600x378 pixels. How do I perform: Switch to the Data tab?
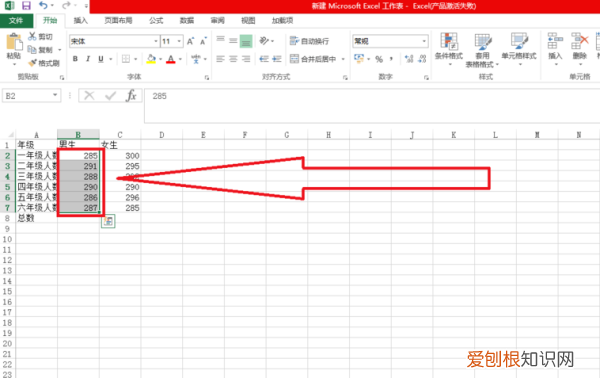tap(187, 21)
